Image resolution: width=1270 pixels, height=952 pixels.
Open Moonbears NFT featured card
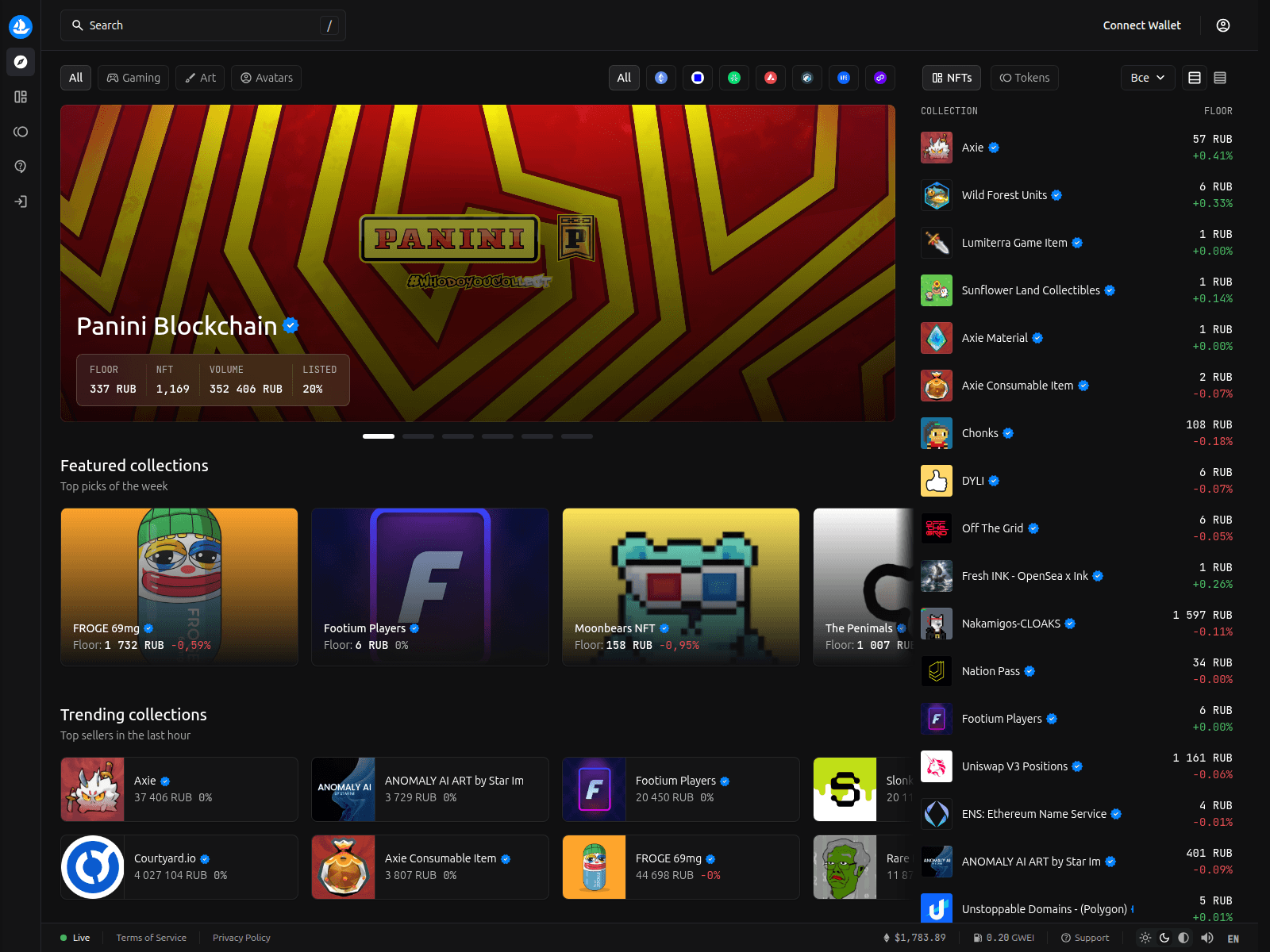681,587
